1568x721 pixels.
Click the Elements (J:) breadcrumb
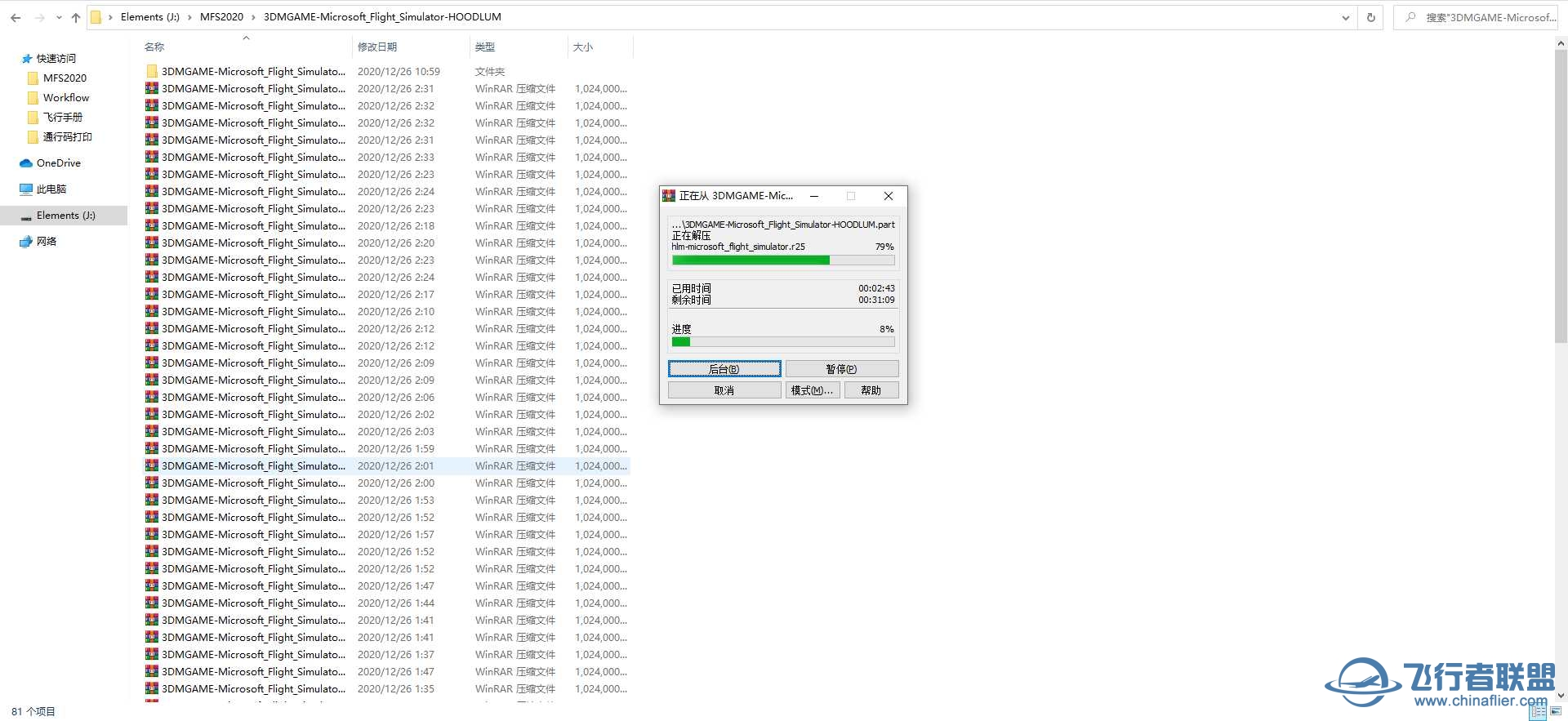pos(150,17)
